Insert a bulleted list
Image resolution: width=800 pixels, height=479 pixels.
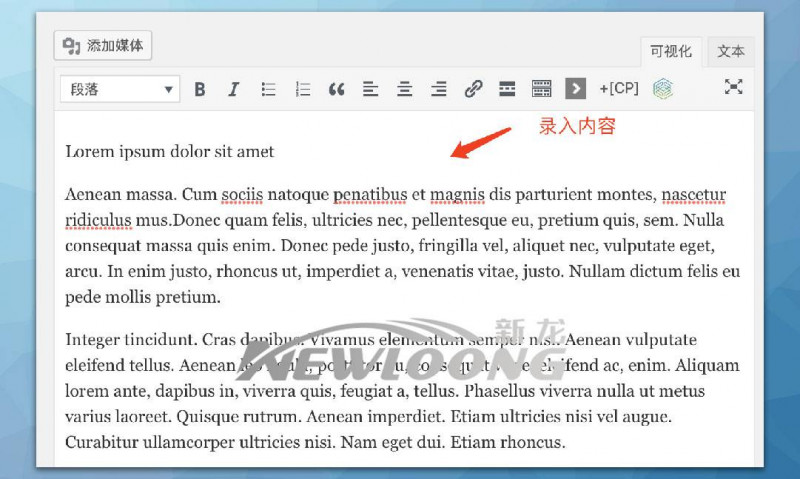coord(268,89)
